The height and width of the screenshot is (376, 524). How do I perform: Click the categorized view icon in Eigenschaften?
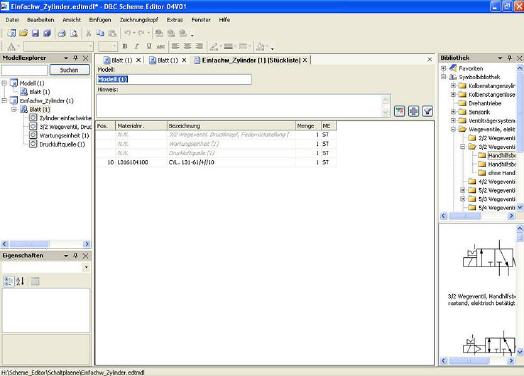[8, 281]
